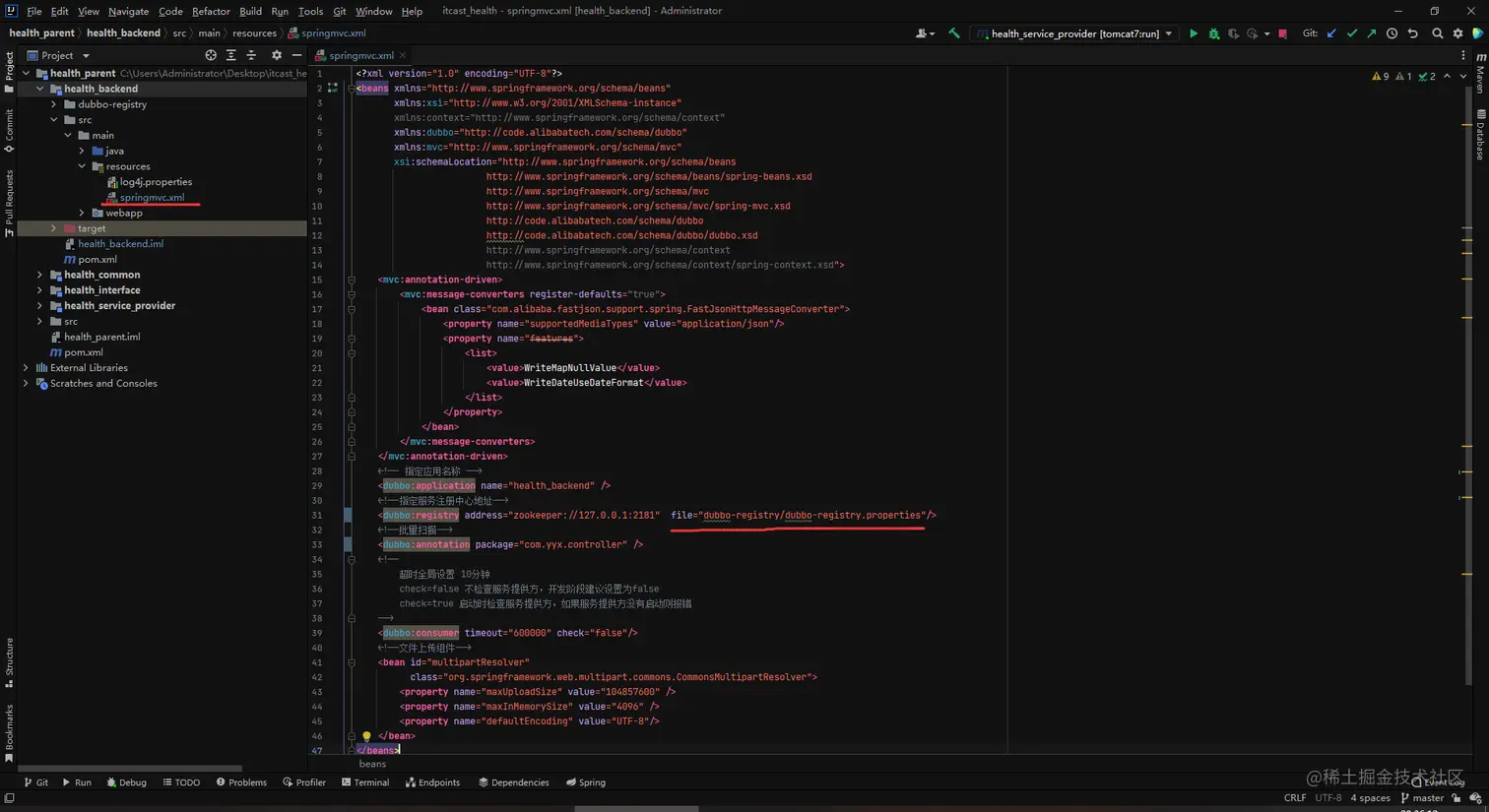1489x812 pixels.
Task: Open the Terminal tool window
Action: tap(365, 782)
